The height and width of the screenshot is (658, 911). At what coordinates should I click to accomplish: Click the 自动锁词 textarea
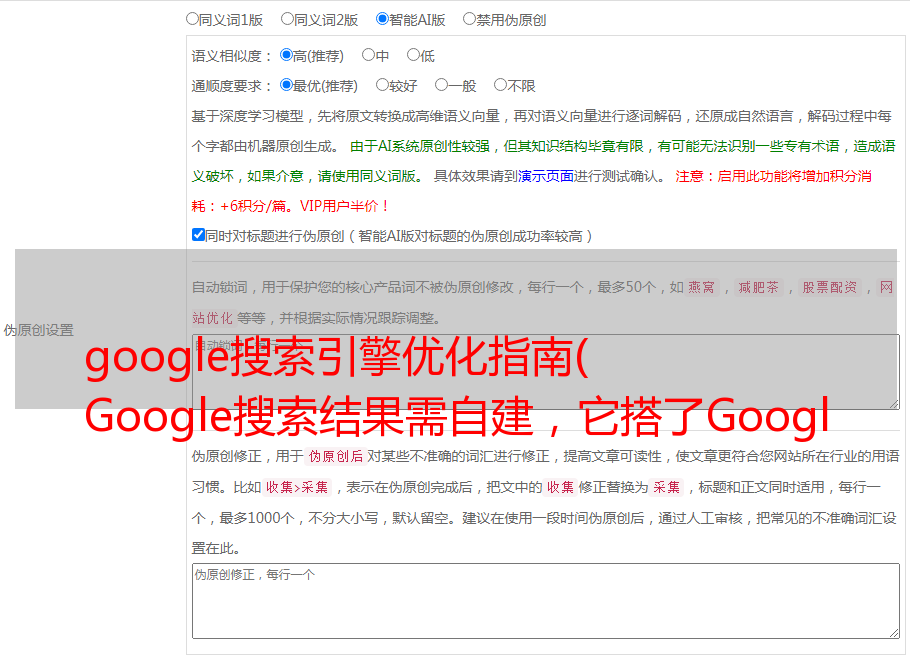point(546,372)
